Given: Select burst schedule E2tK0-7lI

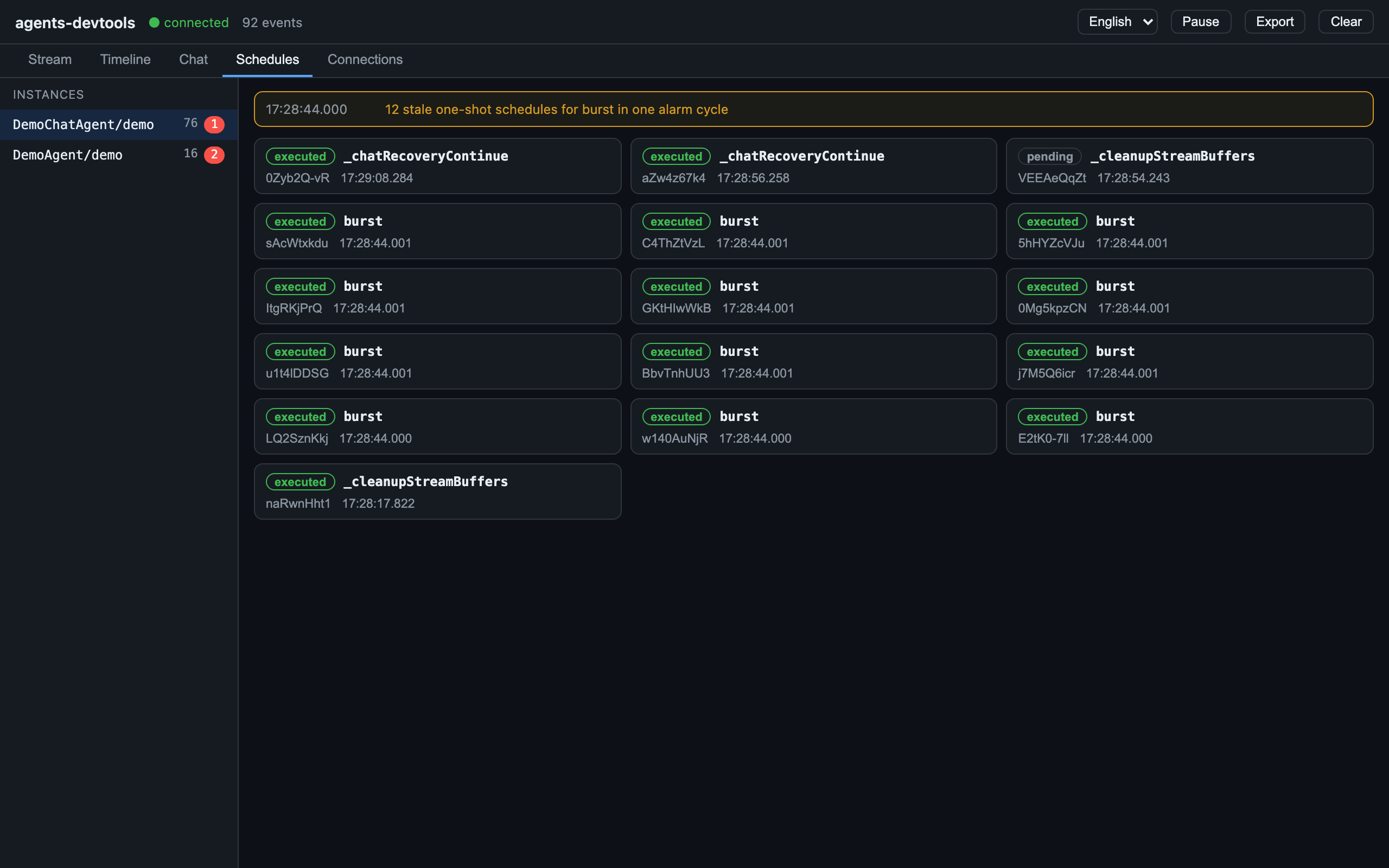Looking at the screenshot, I should (x=1189, y=426).
